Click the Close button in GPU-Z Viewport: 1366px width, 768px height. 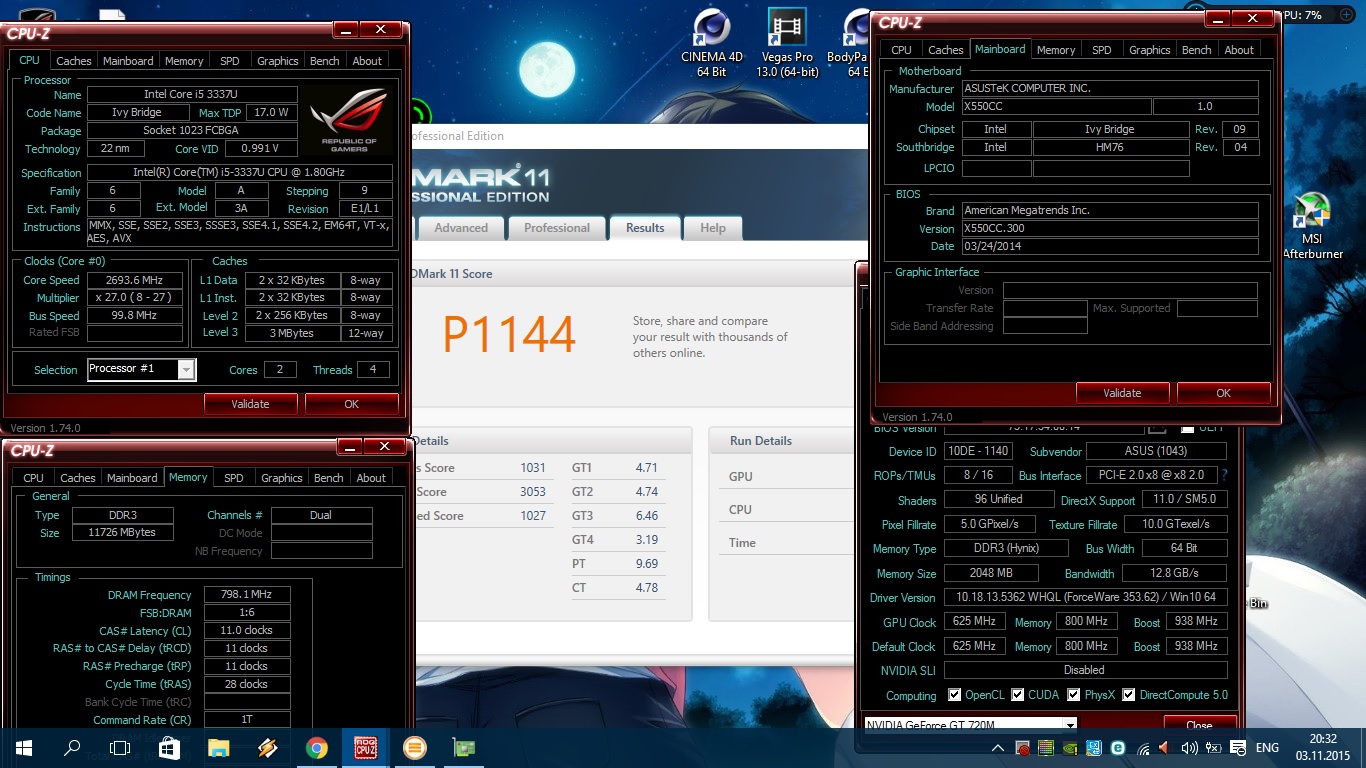1199,724
